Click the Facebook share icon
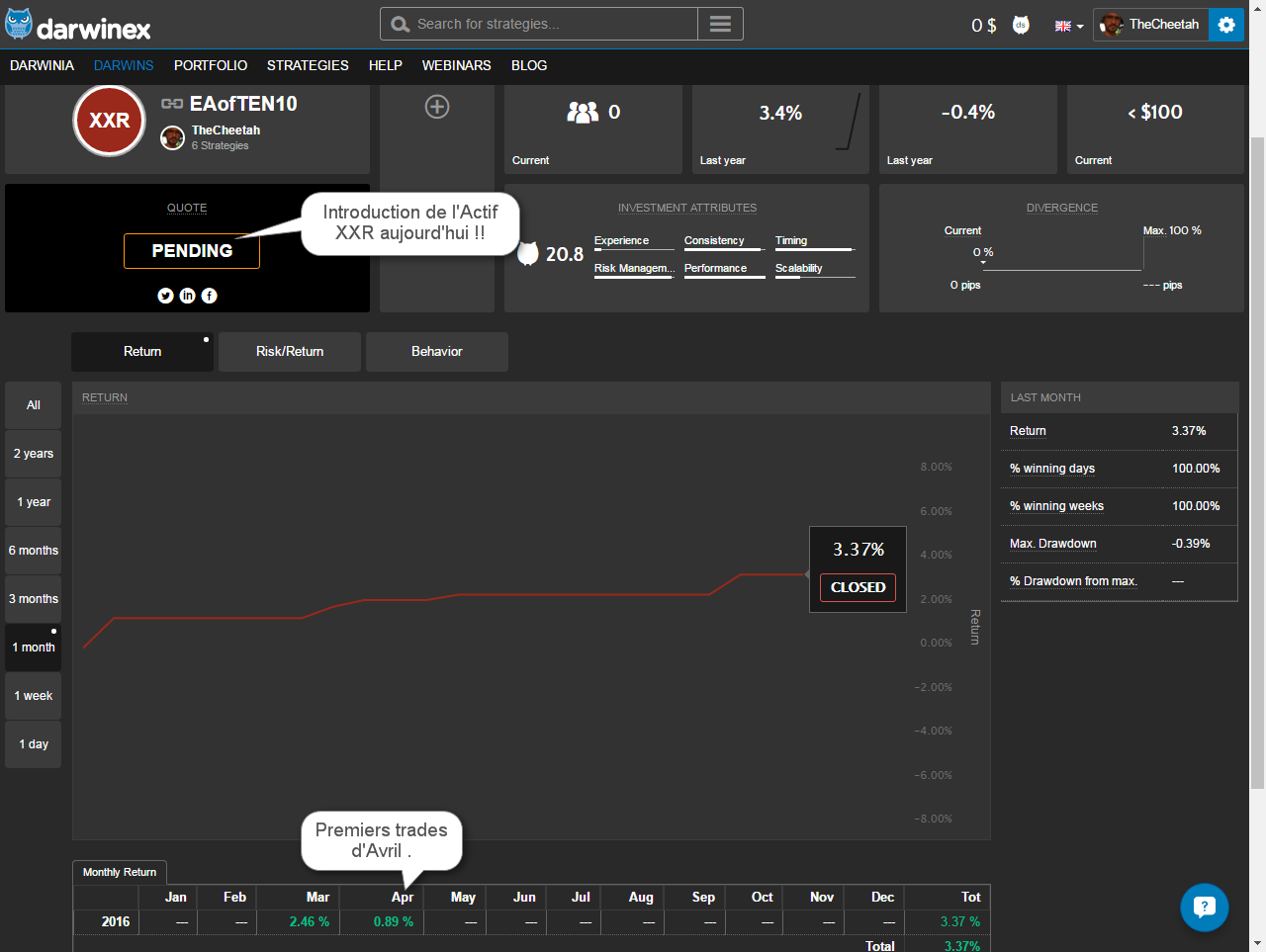This screenshot has width=1266, height=952. (x=210, y=296)
